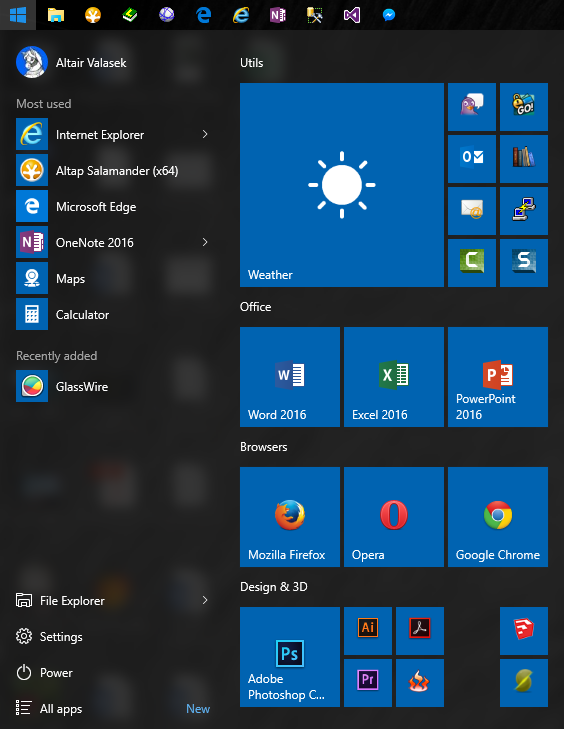Open the Outlook tile in Utils
Image resolution: width=564 pixels, height=729 pixels.
point(471,159)
